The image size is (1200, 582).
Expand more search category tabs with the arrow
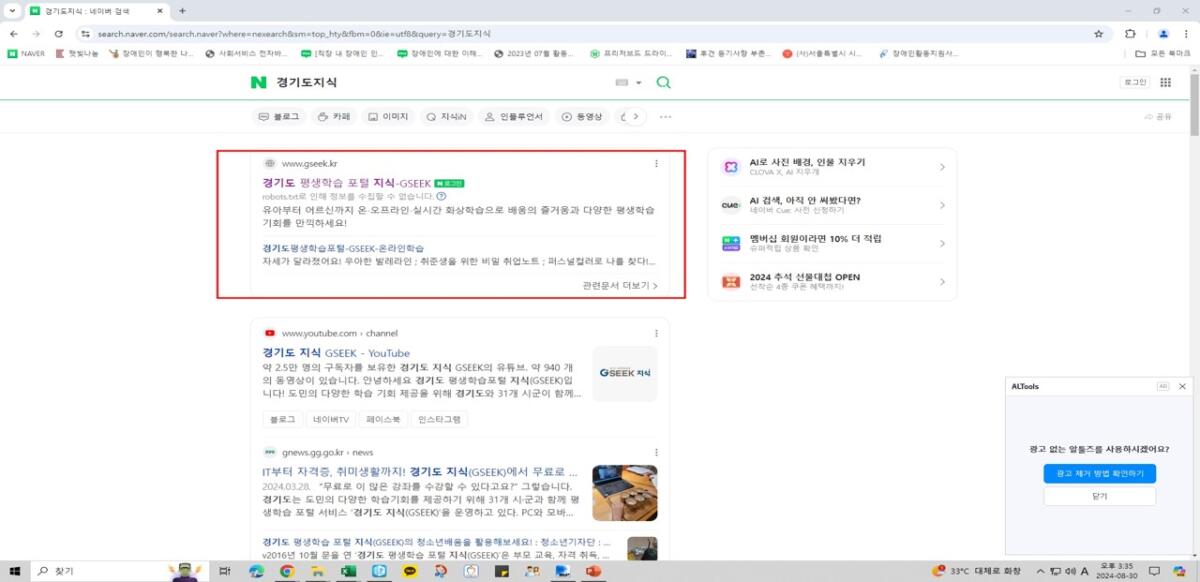[635, 117]
